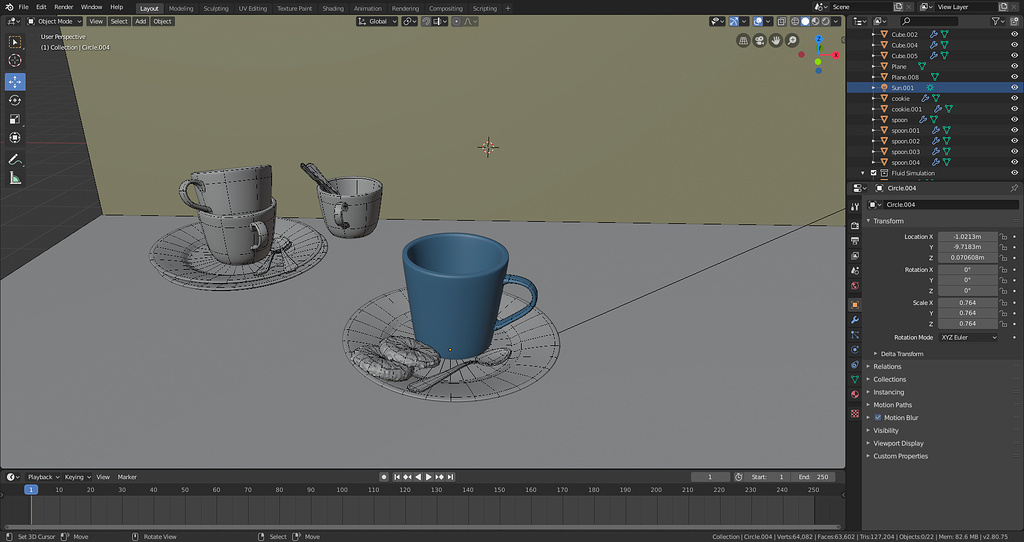
Task: Open the View Layer properties tab
Action: coord(855,255)
